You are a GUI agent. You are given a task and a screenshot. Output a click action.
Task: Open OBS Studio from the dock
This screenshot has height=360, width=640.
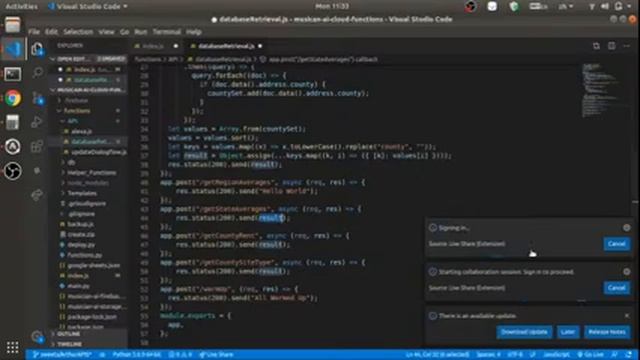coord(12,171)
